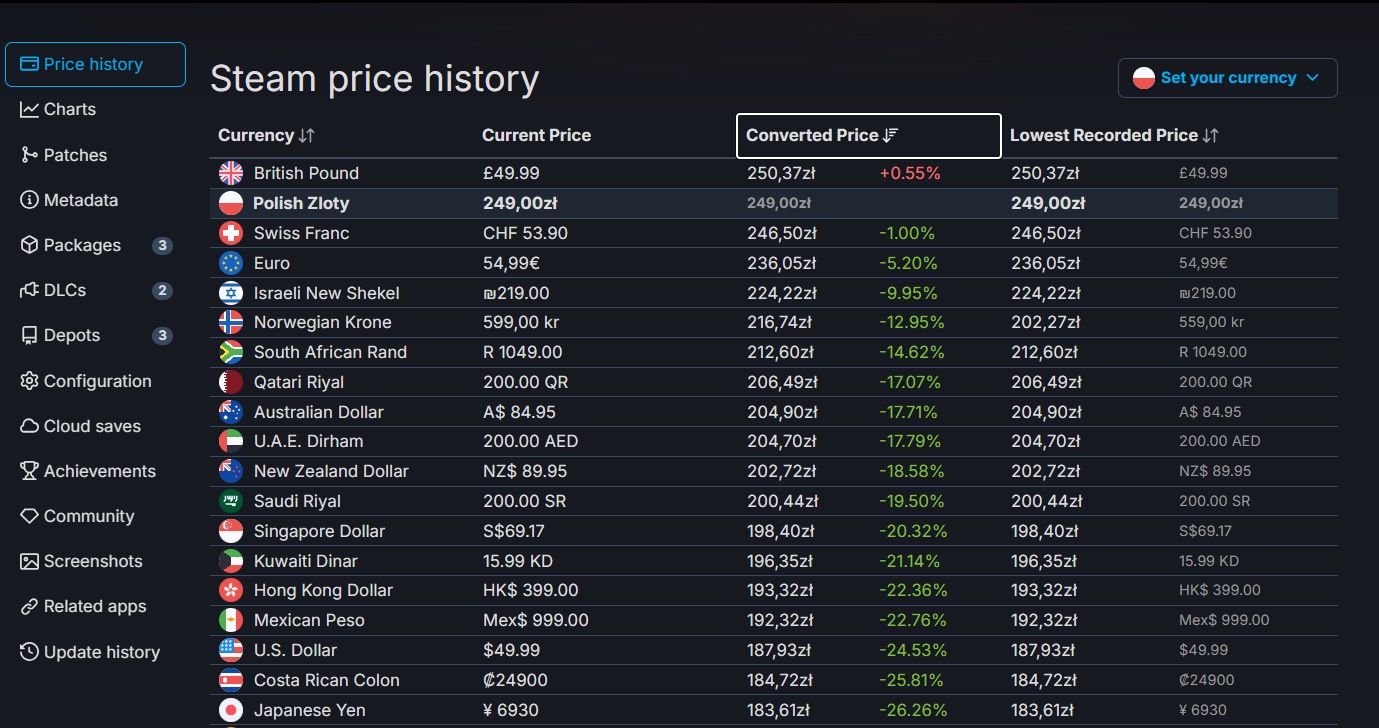Click the Patches branch icon

pyautogui.click(x=29, y=155)
